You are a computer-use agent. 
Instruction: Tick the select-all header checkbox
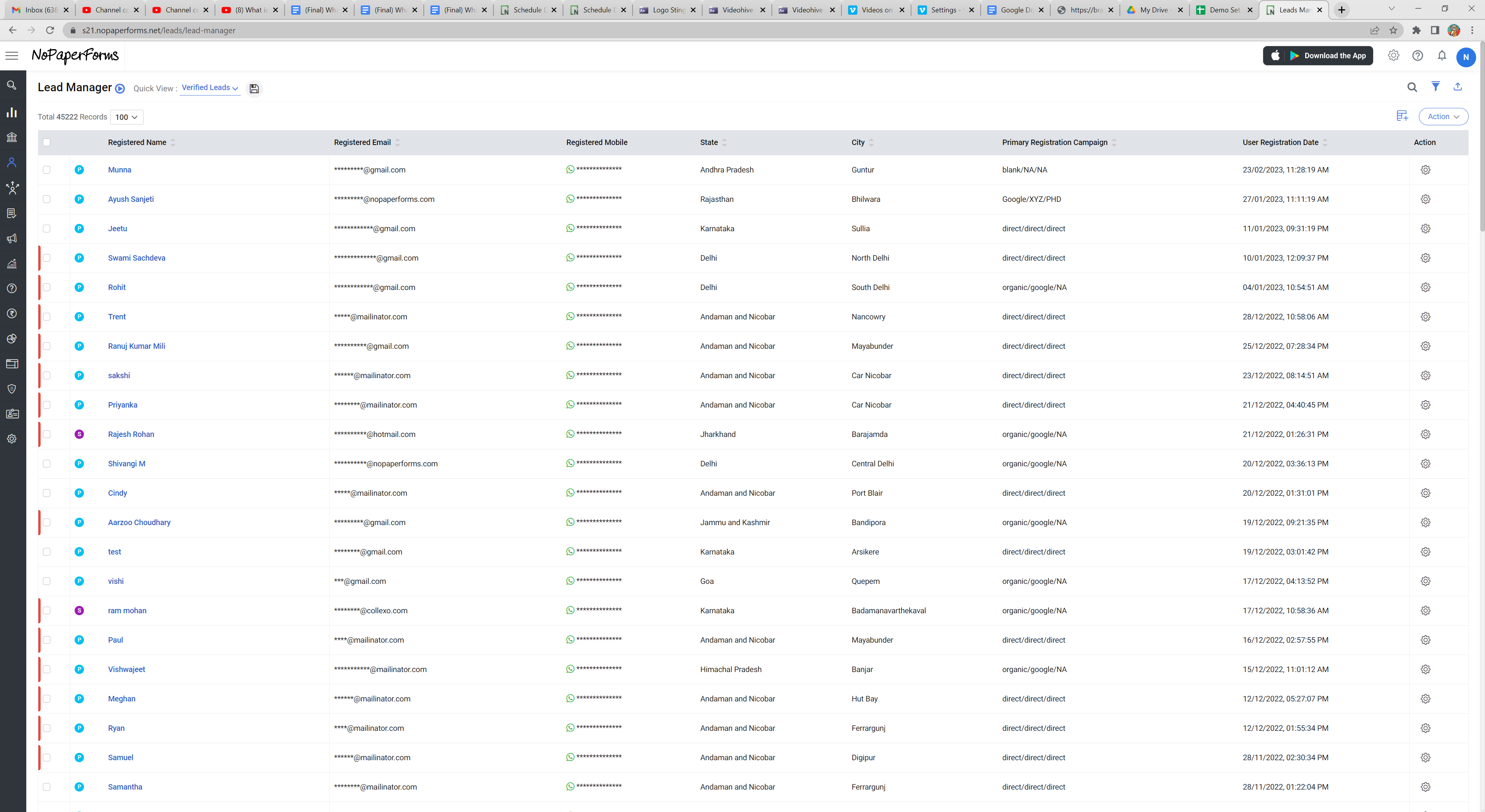47,142
